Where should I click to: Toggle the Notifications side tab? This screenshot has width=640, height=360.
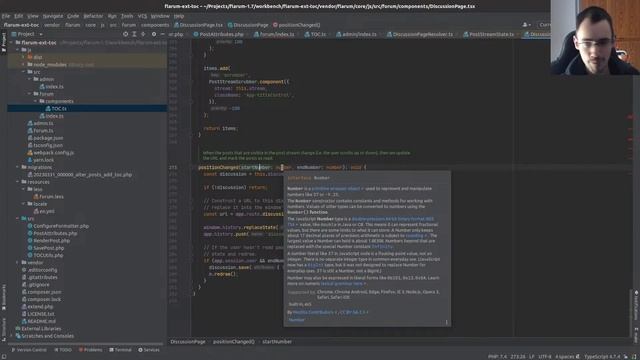pos(636,305)
